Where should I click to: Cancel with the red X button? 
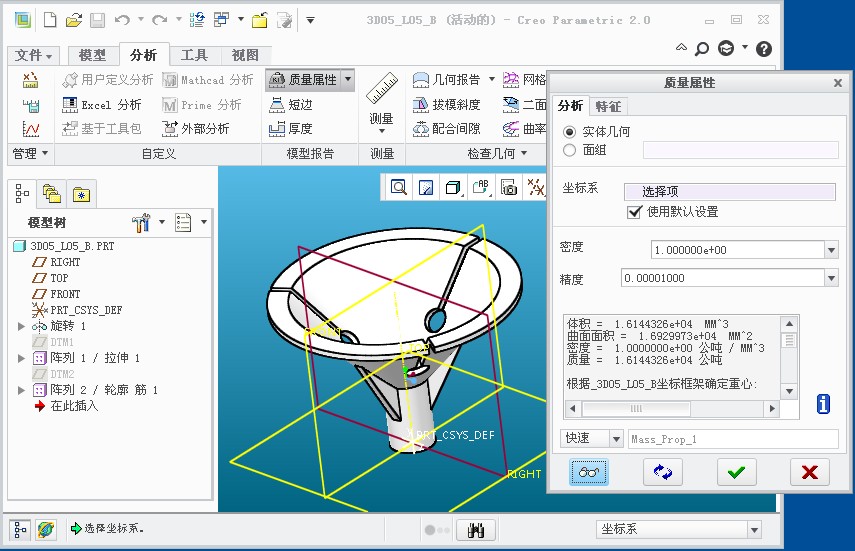809,472
